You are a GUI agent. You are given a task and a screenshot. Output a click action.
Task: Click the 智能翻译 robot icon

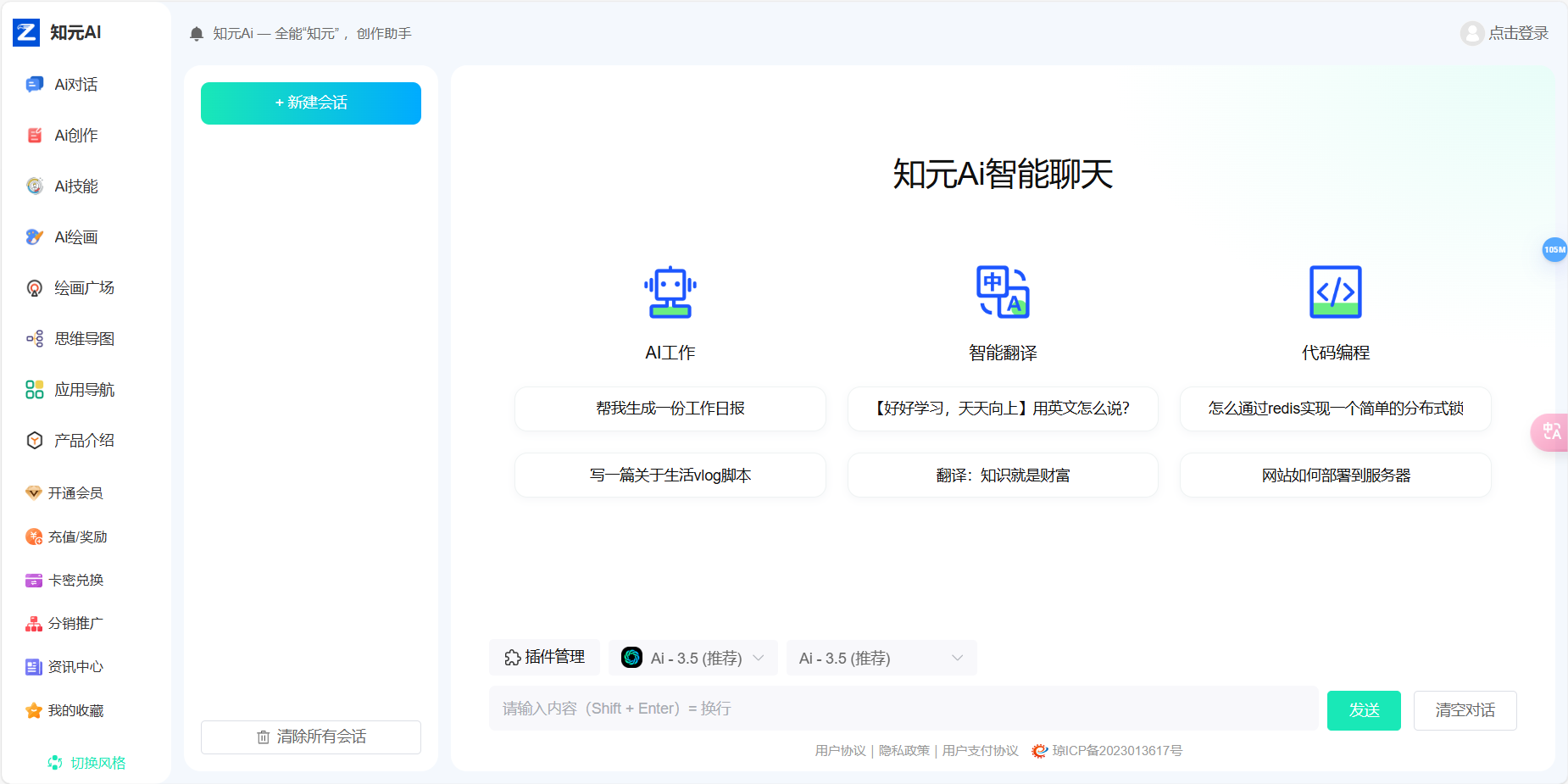tap(1003, 292)
